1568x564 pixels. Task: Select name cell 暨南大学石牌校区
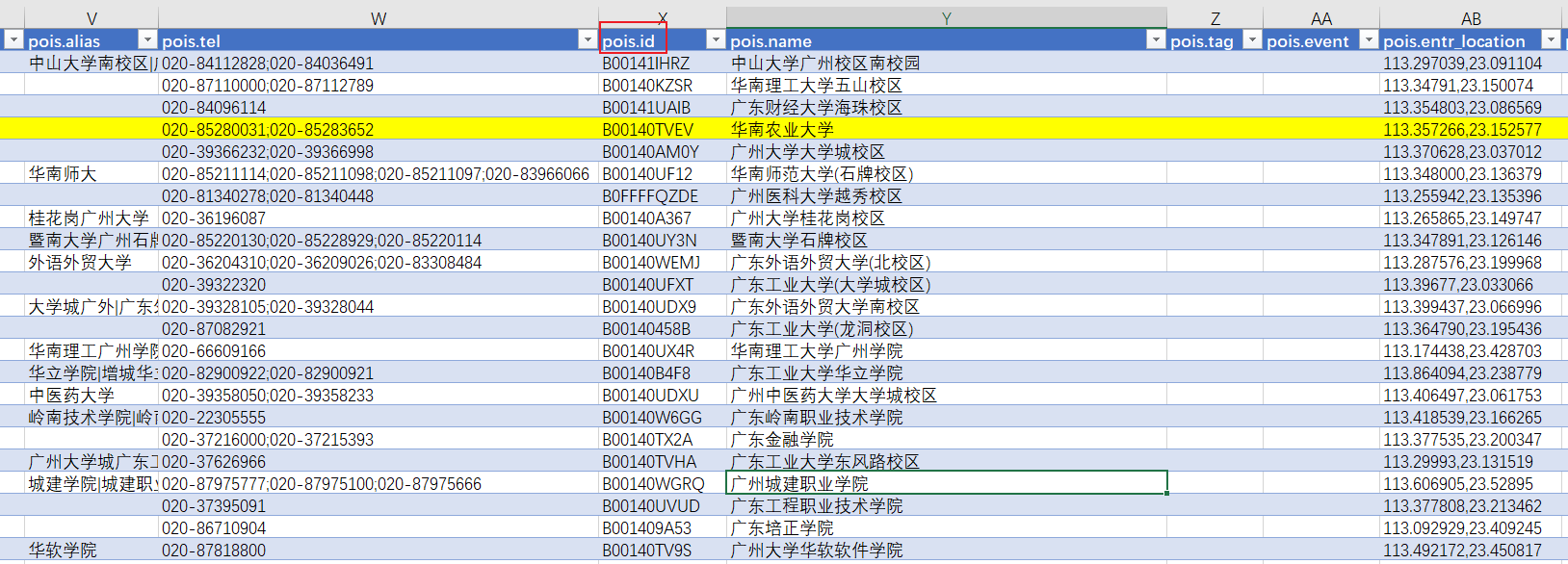(947, 240)
